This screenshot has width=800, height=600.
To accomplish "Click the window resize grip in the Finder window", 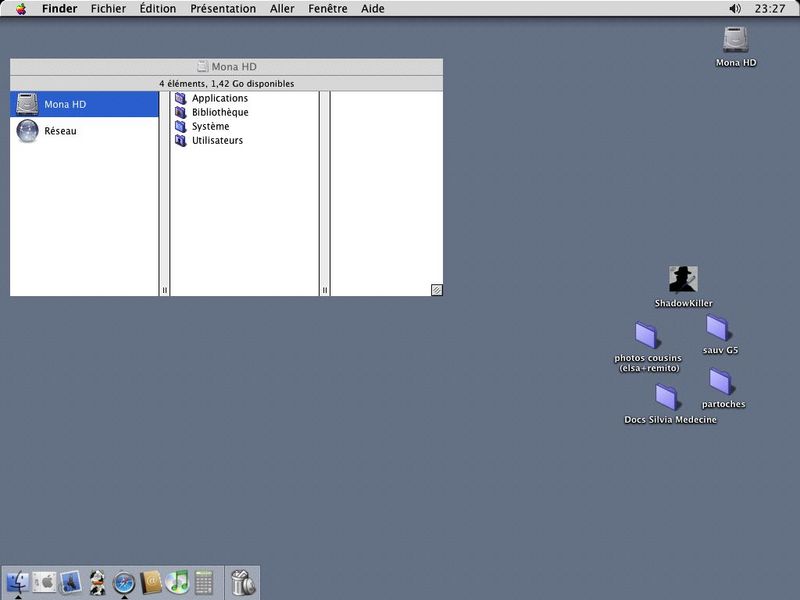I will point(437,290).
